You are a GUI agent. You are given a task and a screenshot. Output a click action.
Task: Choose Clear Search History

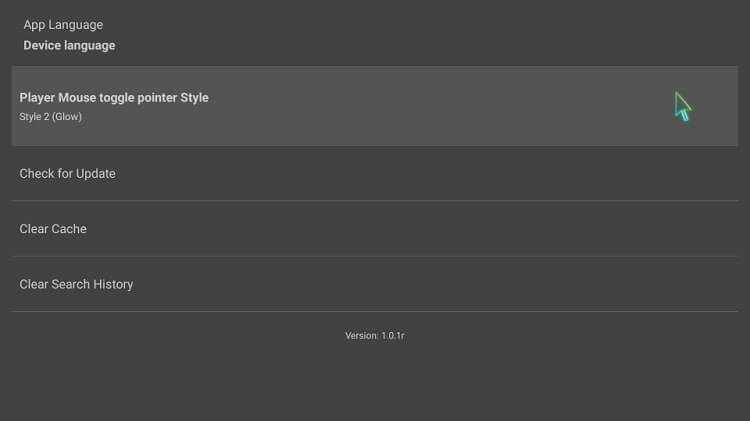(x=375, y=284)
